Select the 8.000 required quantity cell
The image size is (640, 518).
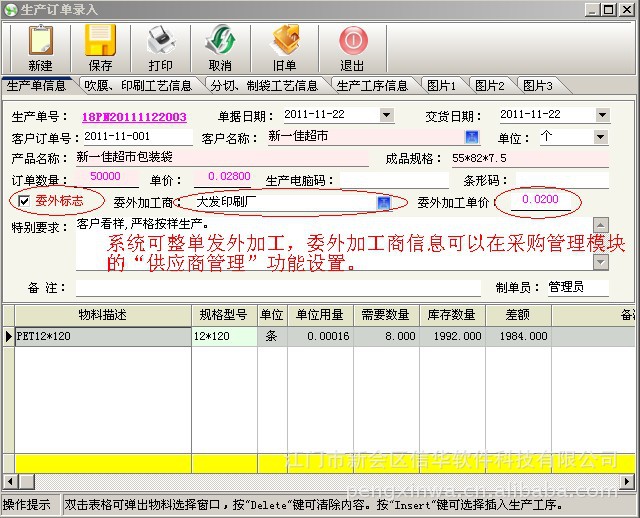386,337
